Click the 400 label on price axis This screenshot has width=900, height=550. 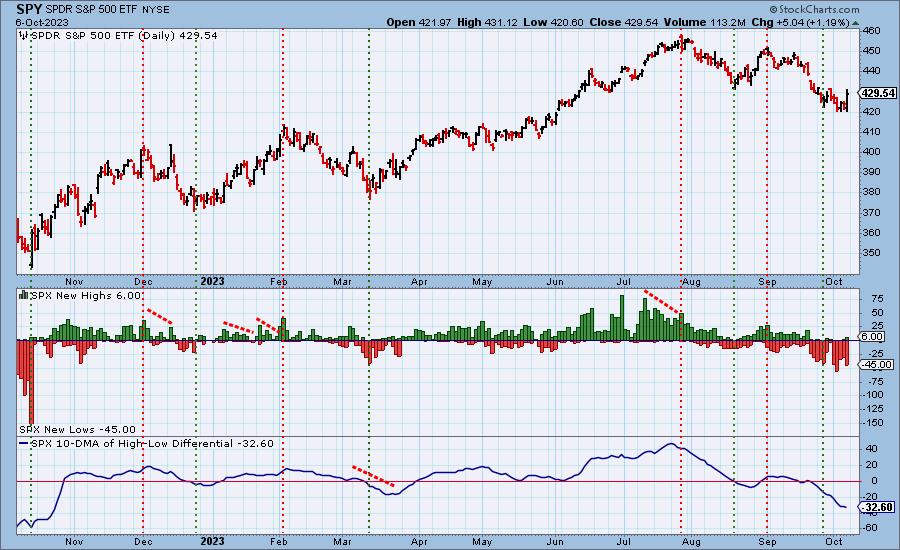(x=871, y=152)
